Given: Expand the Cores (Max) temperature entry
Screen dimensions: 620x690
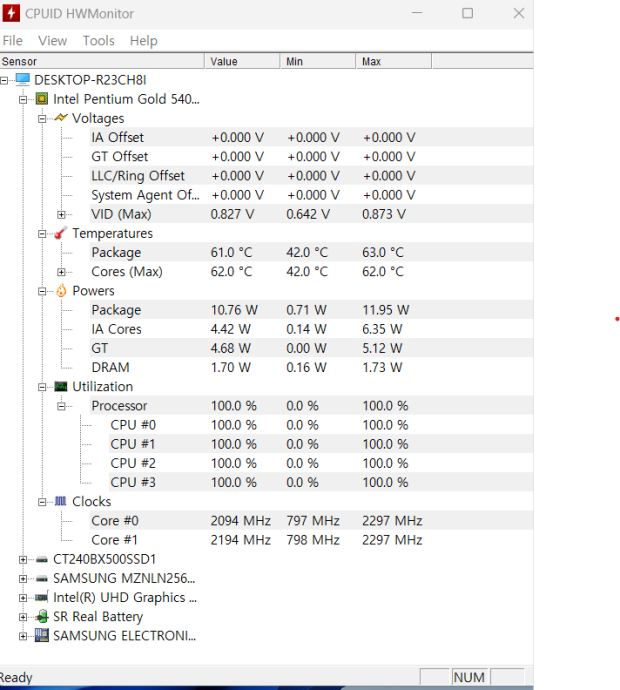Looking at the screenshot, I should [x=61, y=272].
